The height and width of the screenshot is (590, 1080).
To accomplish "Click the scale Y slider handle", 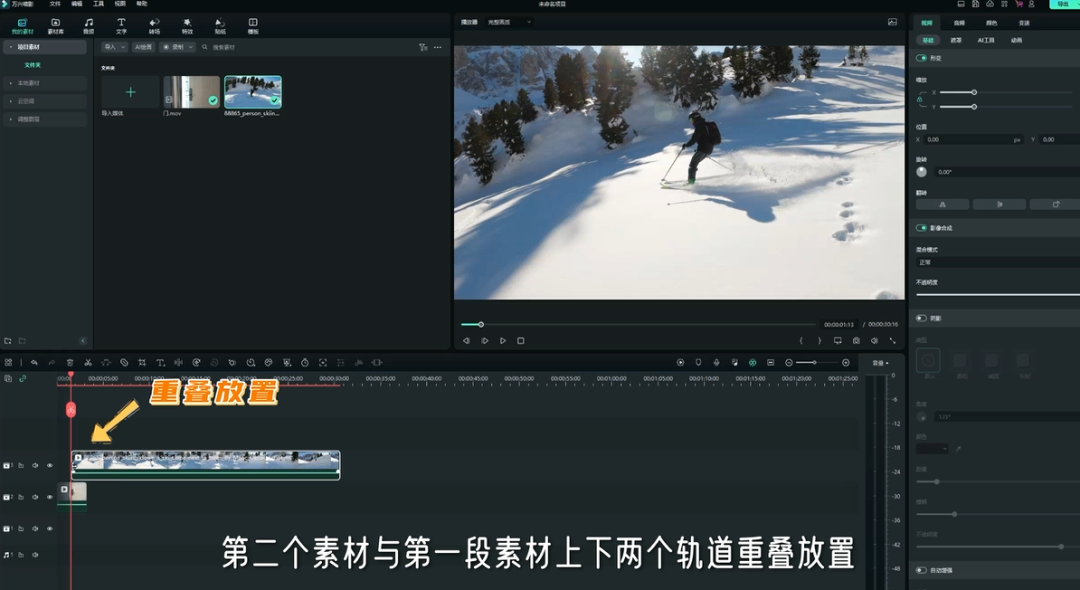I will click(974, 107).
